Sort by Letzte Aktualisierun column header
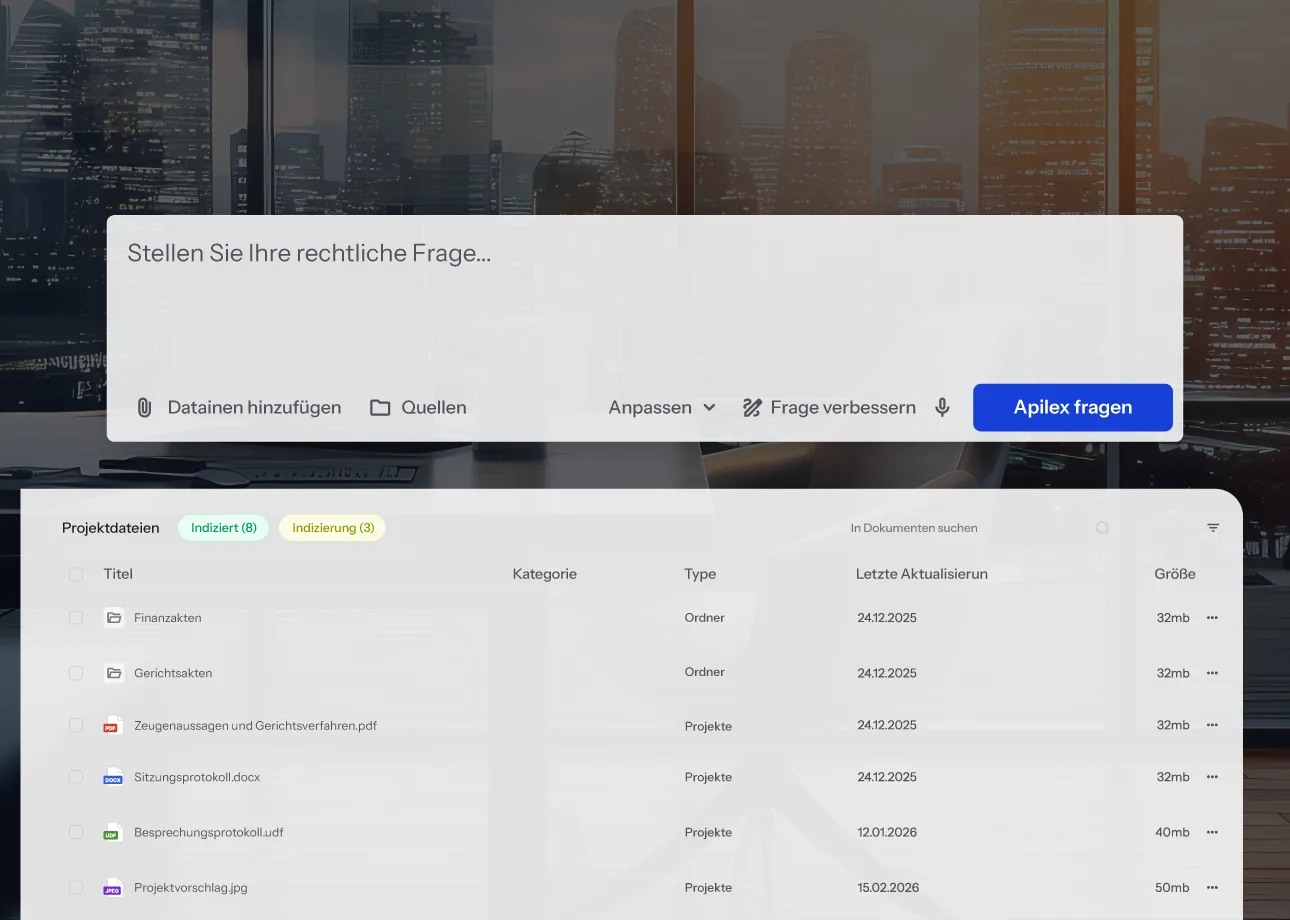The image size is (1290, 920). pyautogui.click(x=922, y=574)
